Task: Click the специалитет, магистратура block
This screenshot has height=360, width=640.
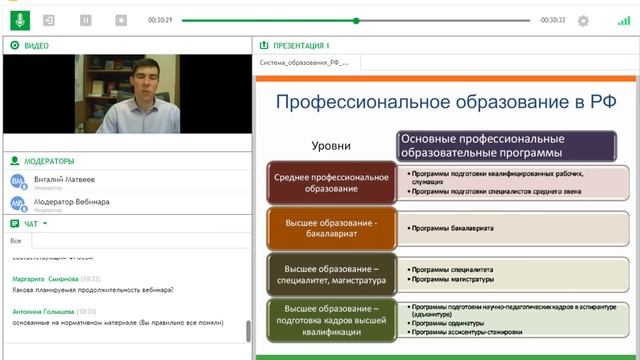Action: point(331,274)
